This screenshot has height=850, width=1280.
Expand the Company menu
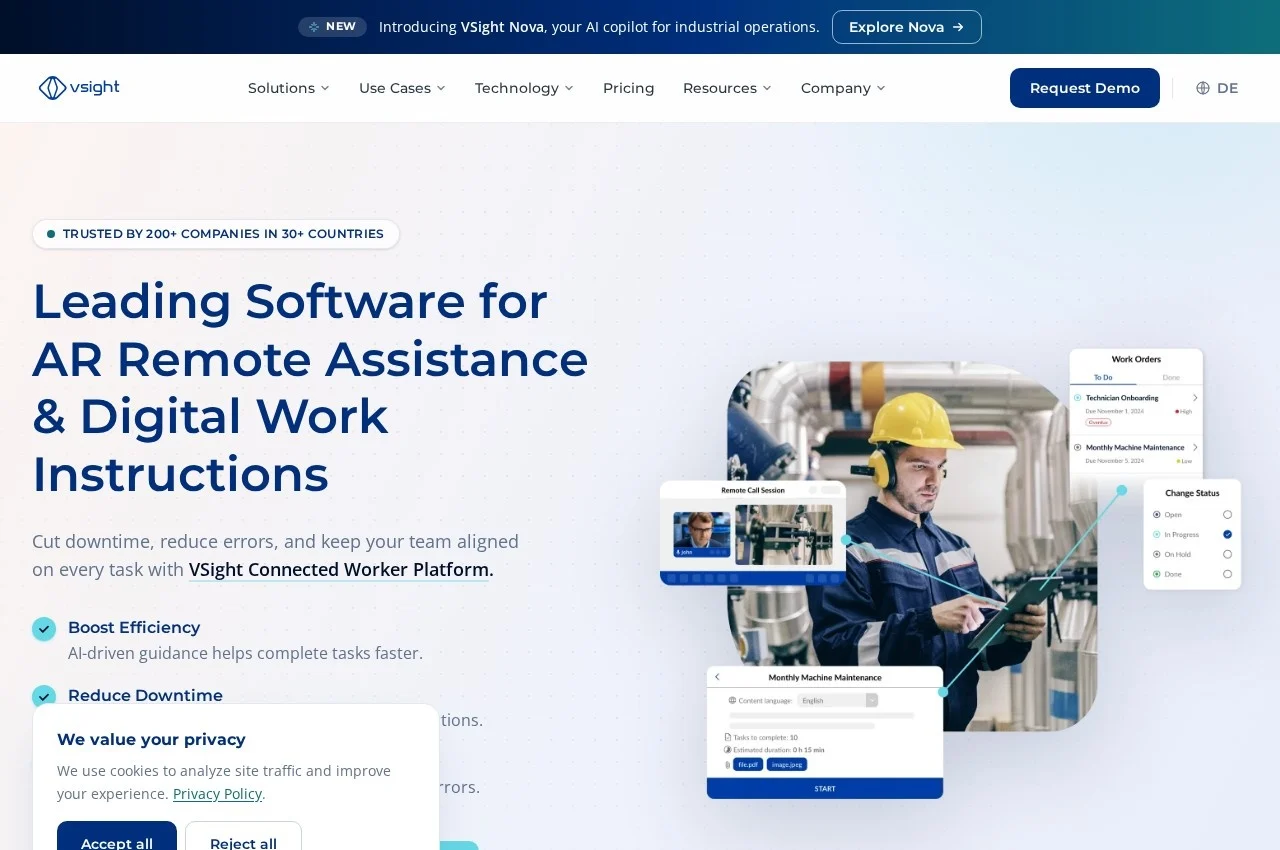(843, 88)
